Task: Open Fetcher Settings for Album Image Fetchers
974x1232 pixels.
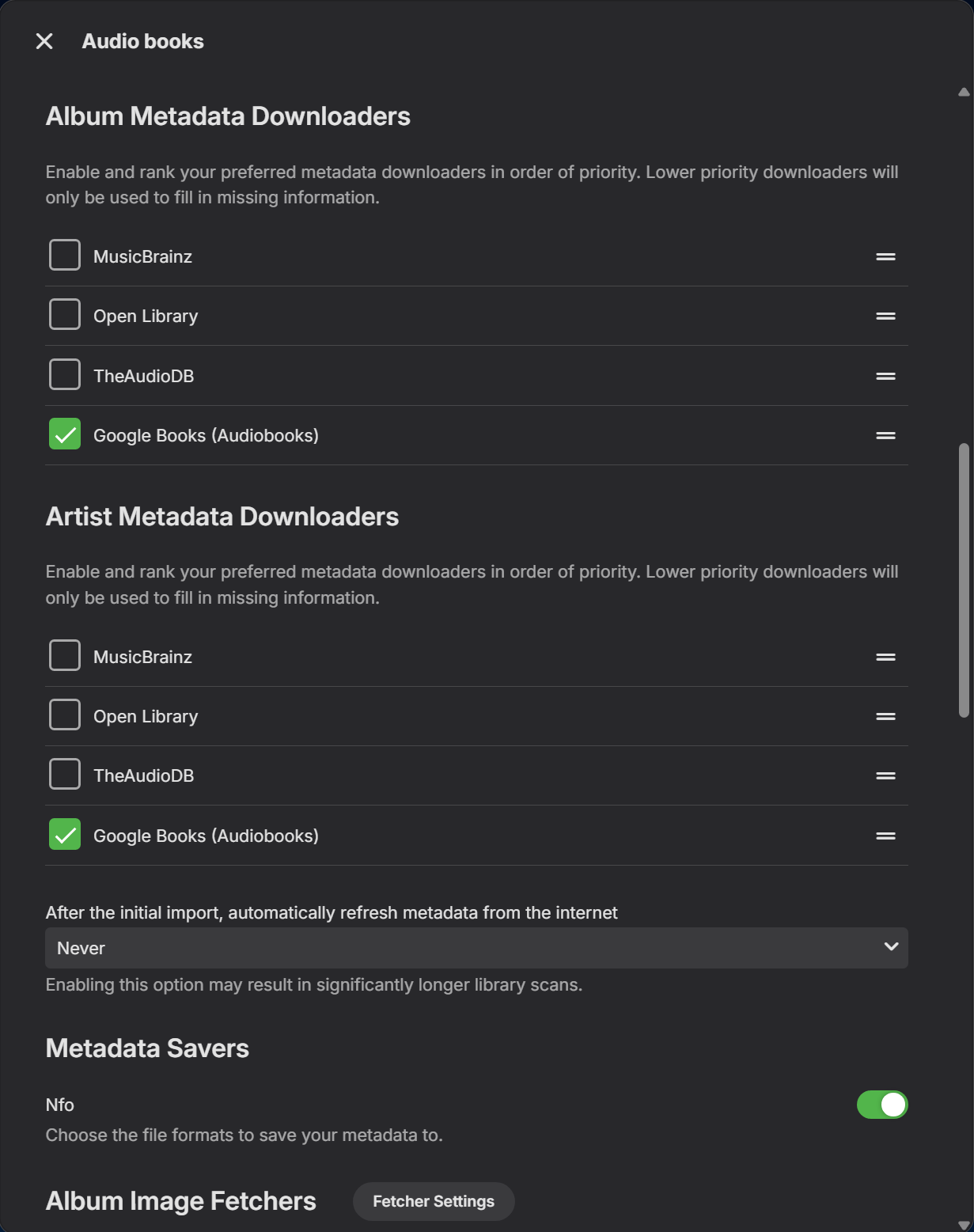Action: 434,1201
